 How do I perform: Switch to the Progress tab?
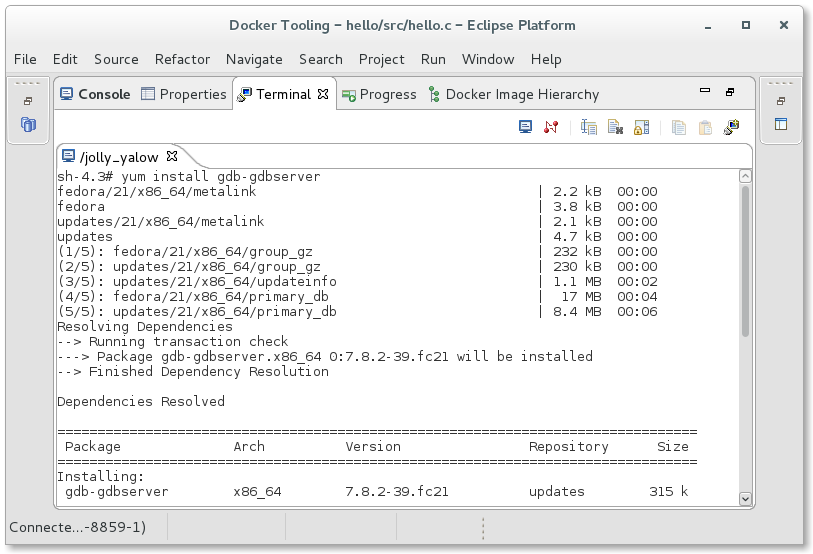(x=379, y=94)
